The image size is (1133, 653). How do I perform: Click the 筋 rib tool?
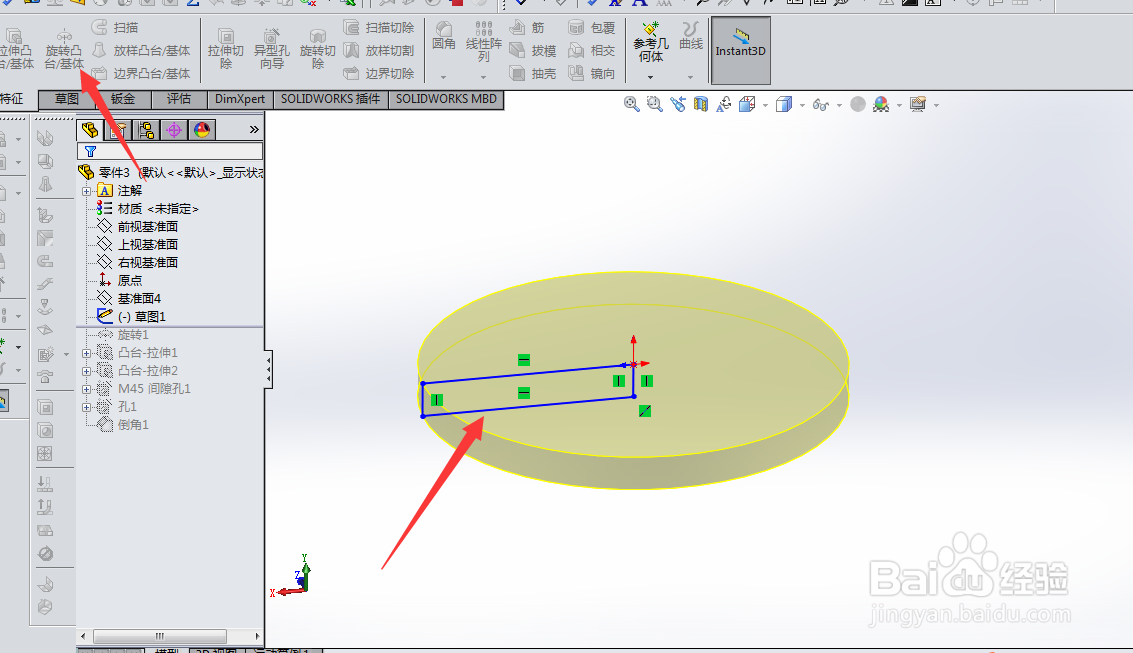click(x=527, y=27)
